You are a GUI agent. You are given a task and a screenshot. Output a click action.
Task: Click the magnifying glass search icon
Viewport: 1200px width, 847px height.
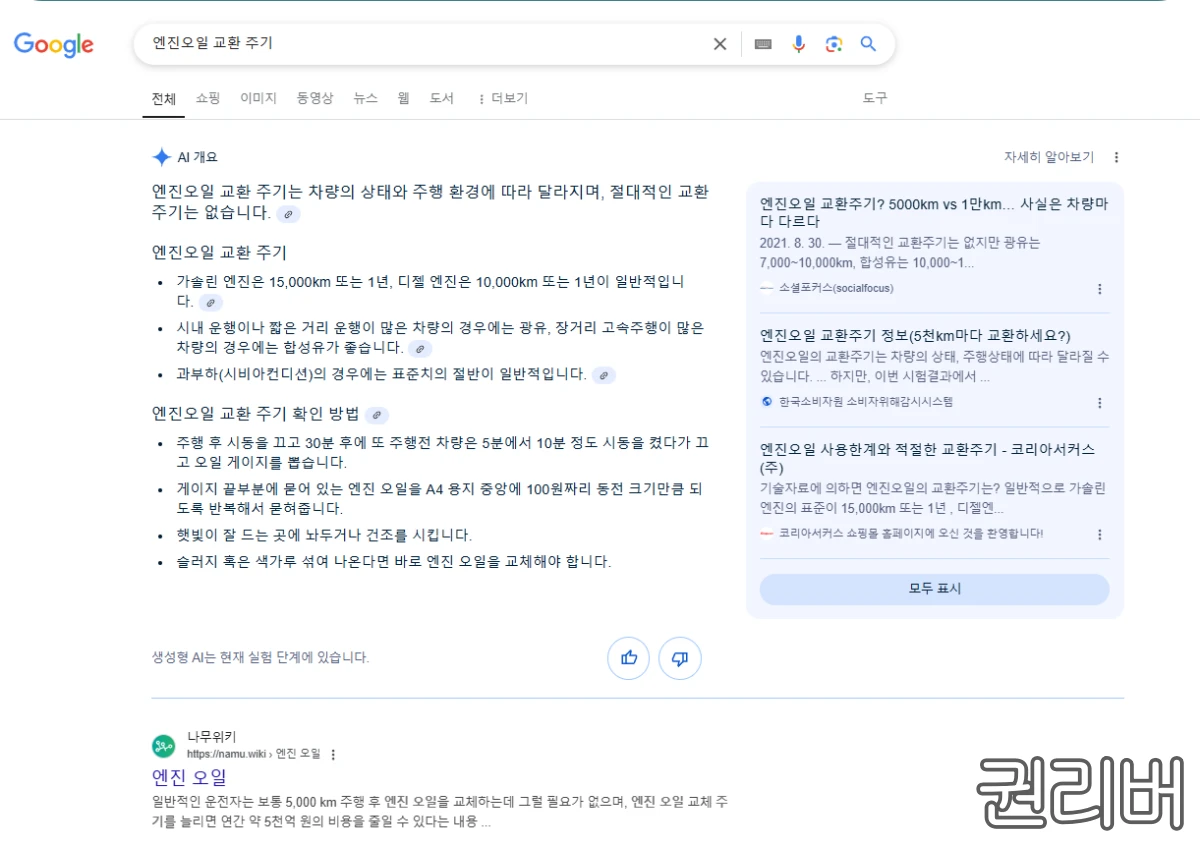(867, 44)
